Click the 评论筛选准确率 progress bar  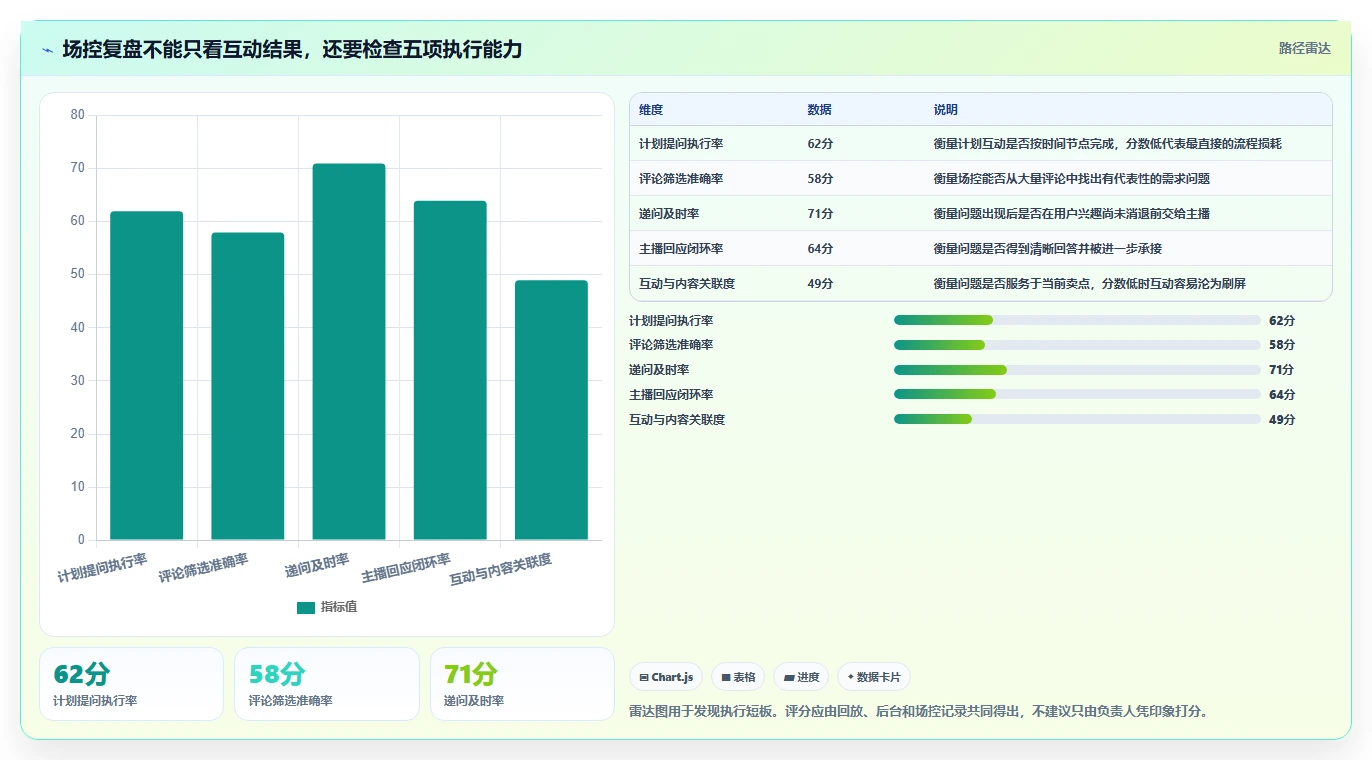(1077, 345)
